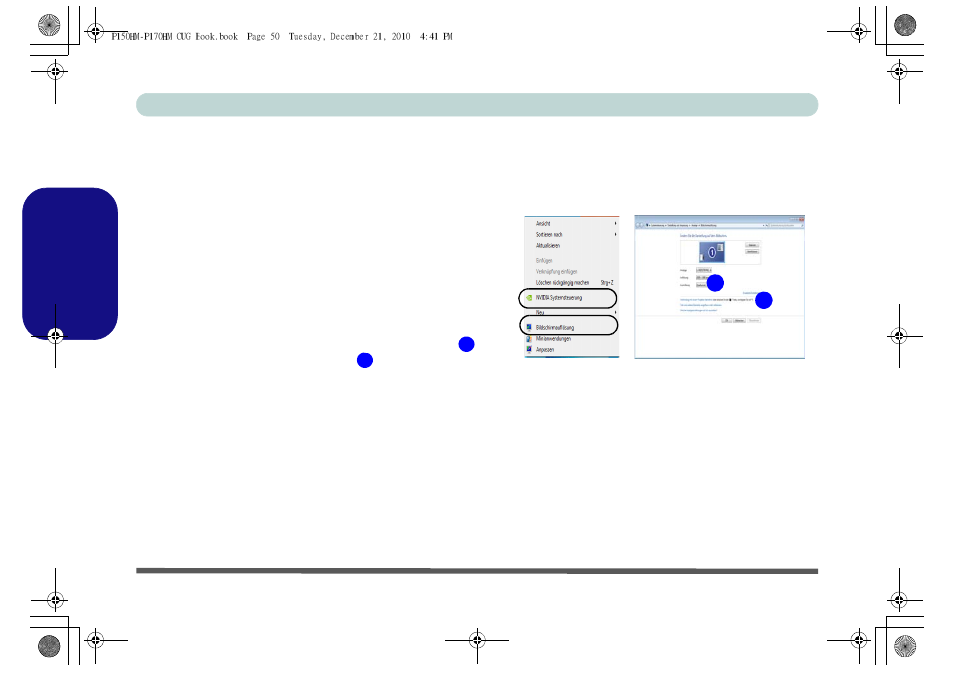This screenshot has height=673, width=954.
Task: Click the Anpassen personalize icon
Action: (x=529, y=349)
